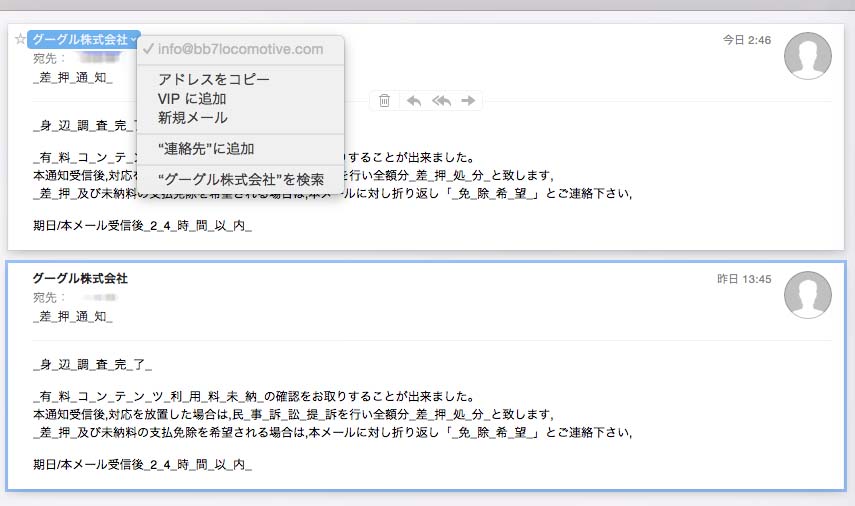The image size is (855, 506).
Task: Reply using the single left arrow icon
Action: (414, 101)
